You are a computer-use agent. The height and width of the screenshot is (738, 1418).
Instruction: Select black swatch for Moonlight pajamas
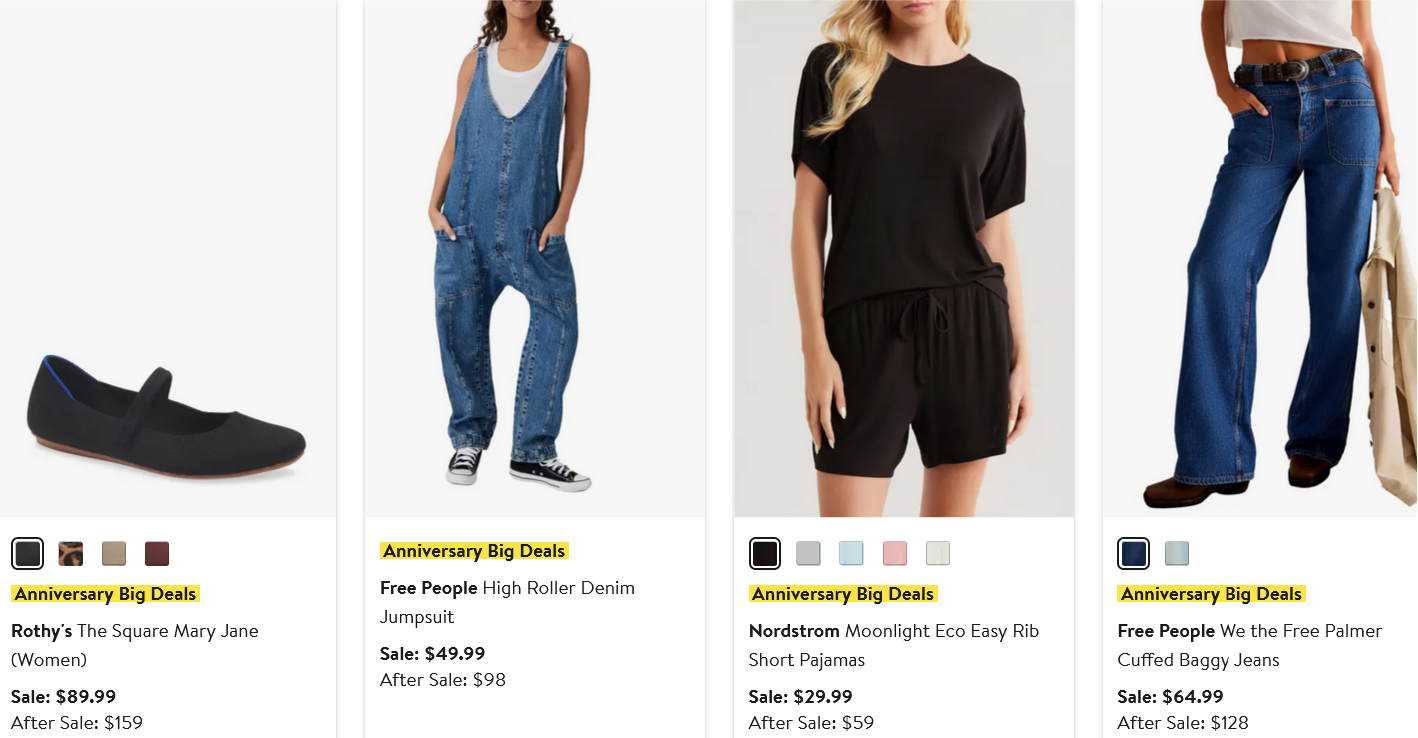[765, 553]
